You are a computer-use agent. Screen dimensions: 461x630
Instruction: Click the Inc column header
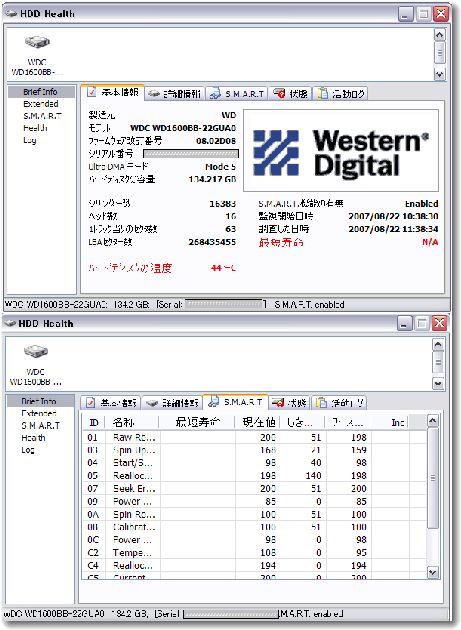click(x=389, y=422)
